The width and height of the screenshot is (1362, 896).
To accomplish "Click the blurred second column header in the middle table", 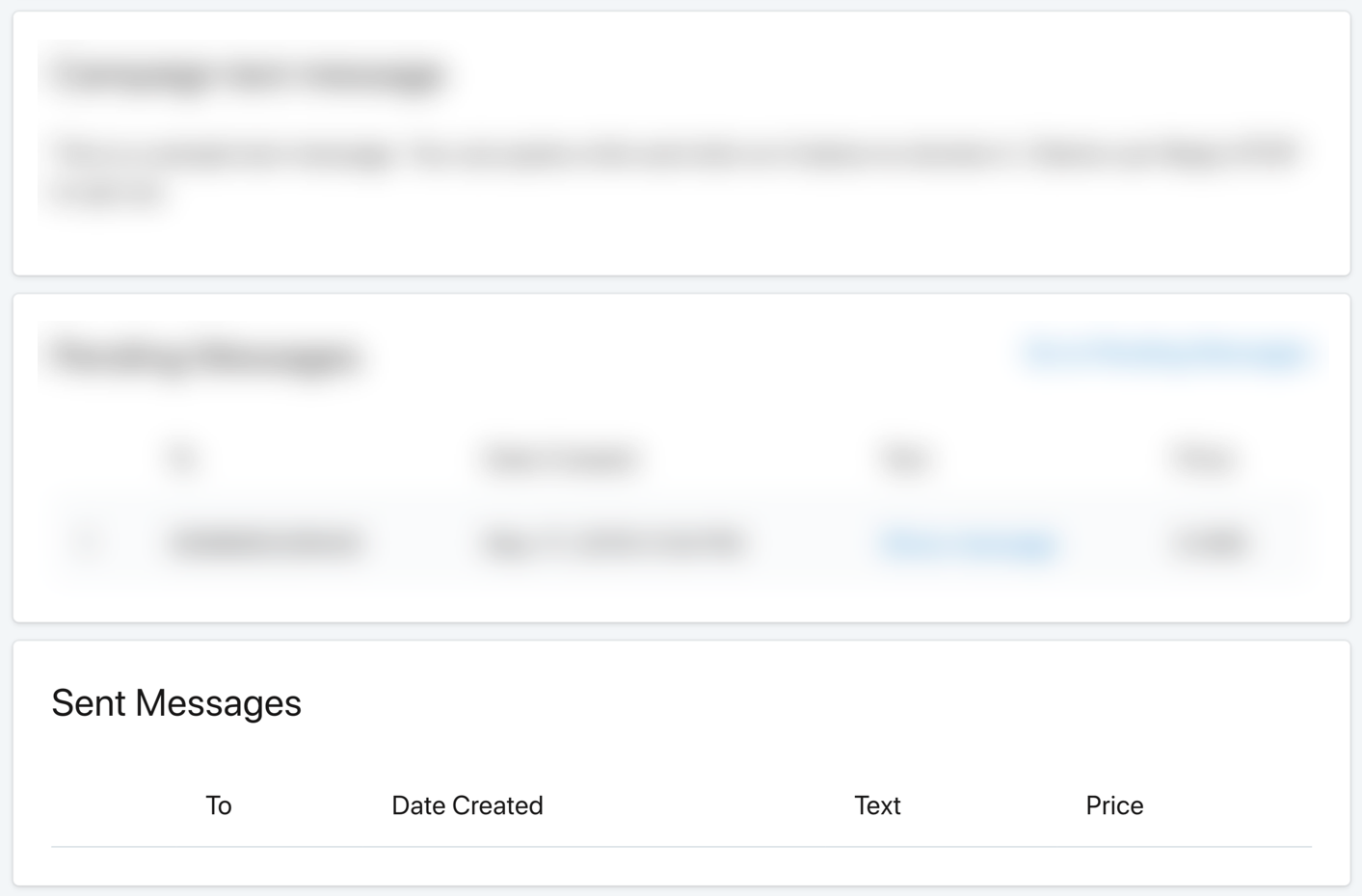I will tap(560, 459).
